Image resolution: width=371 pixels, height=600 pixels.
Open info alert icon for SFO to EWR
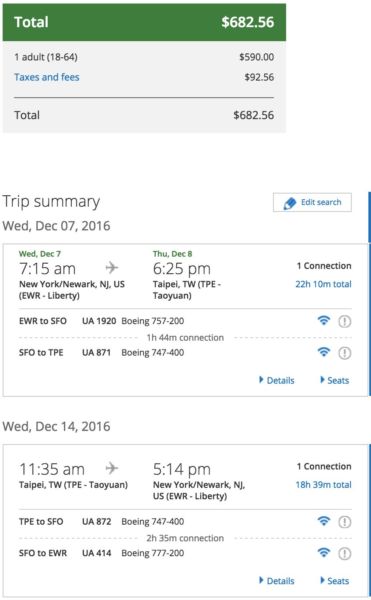[345, 553]
